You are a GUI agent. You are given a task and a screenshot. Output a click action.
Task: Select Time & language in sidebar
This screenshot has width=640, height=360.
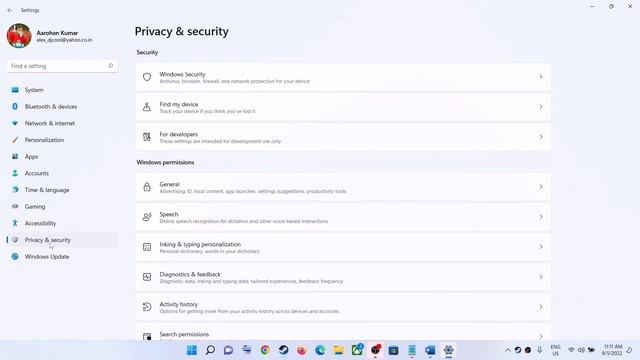[x=62, y=190]
